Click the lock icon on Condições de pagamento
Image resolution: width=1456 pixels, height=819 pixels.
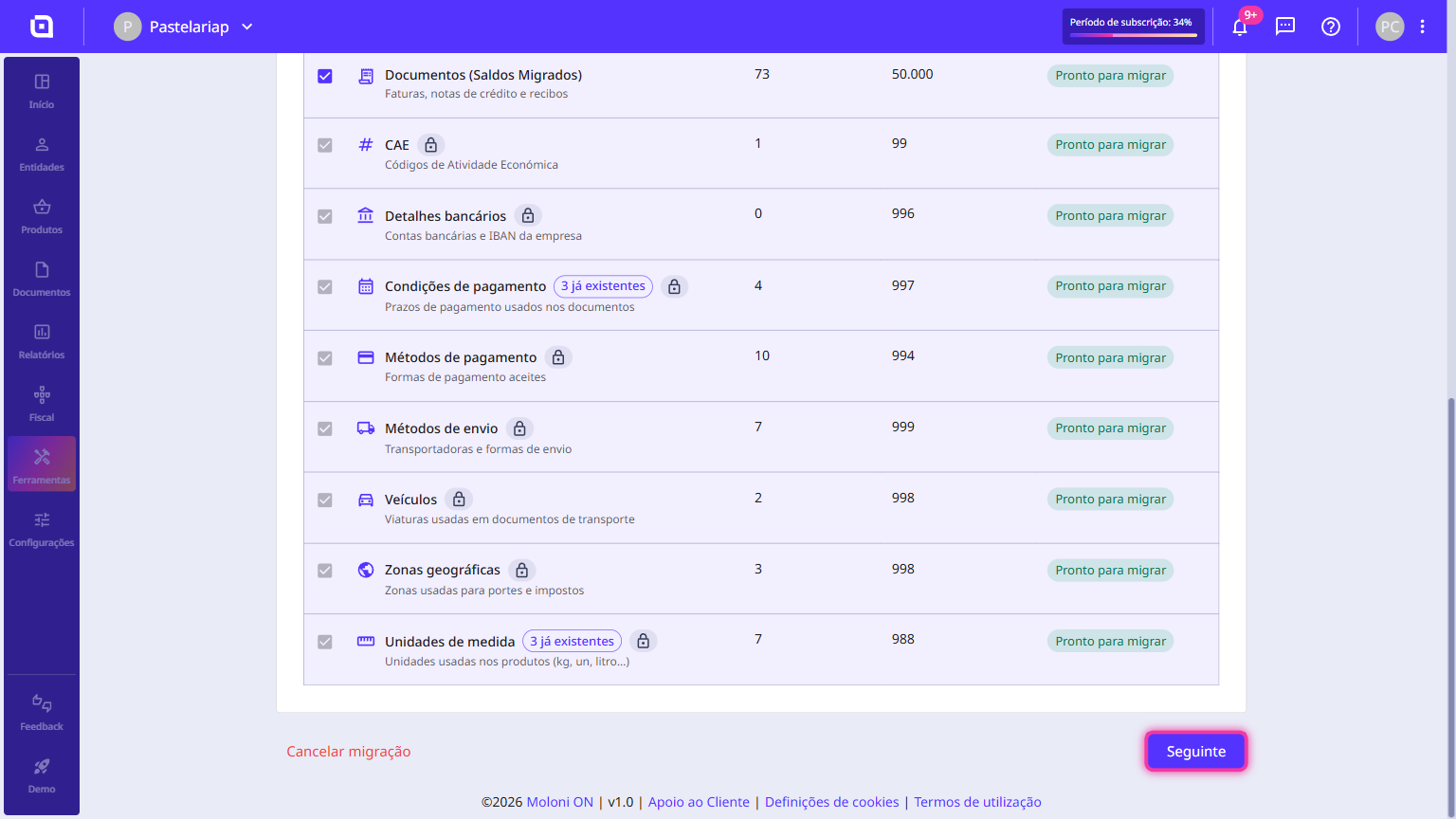(x=674, y=286)
